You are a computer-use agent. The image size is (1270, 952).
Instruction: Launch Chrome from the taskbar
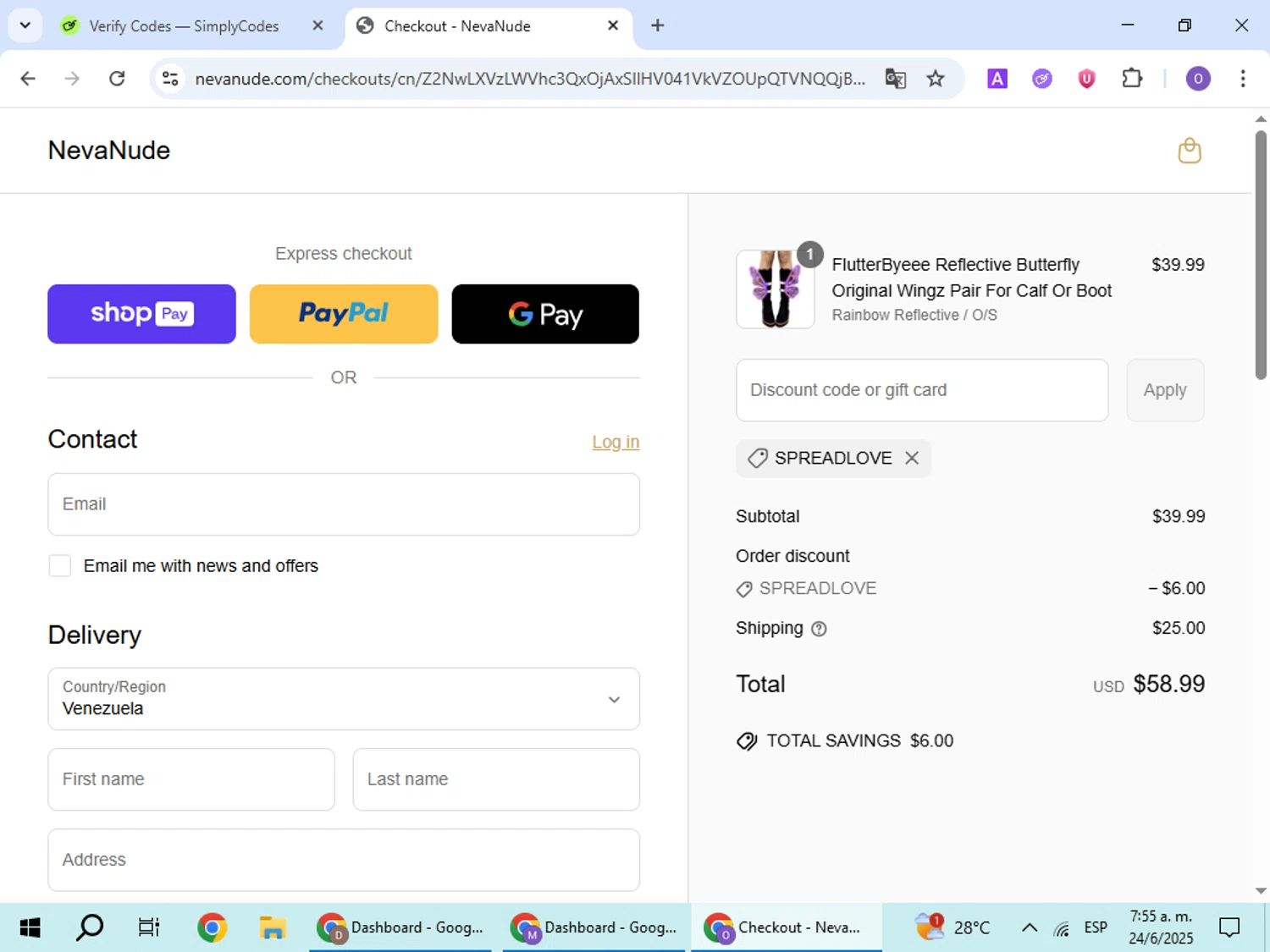tap(212, 927)
